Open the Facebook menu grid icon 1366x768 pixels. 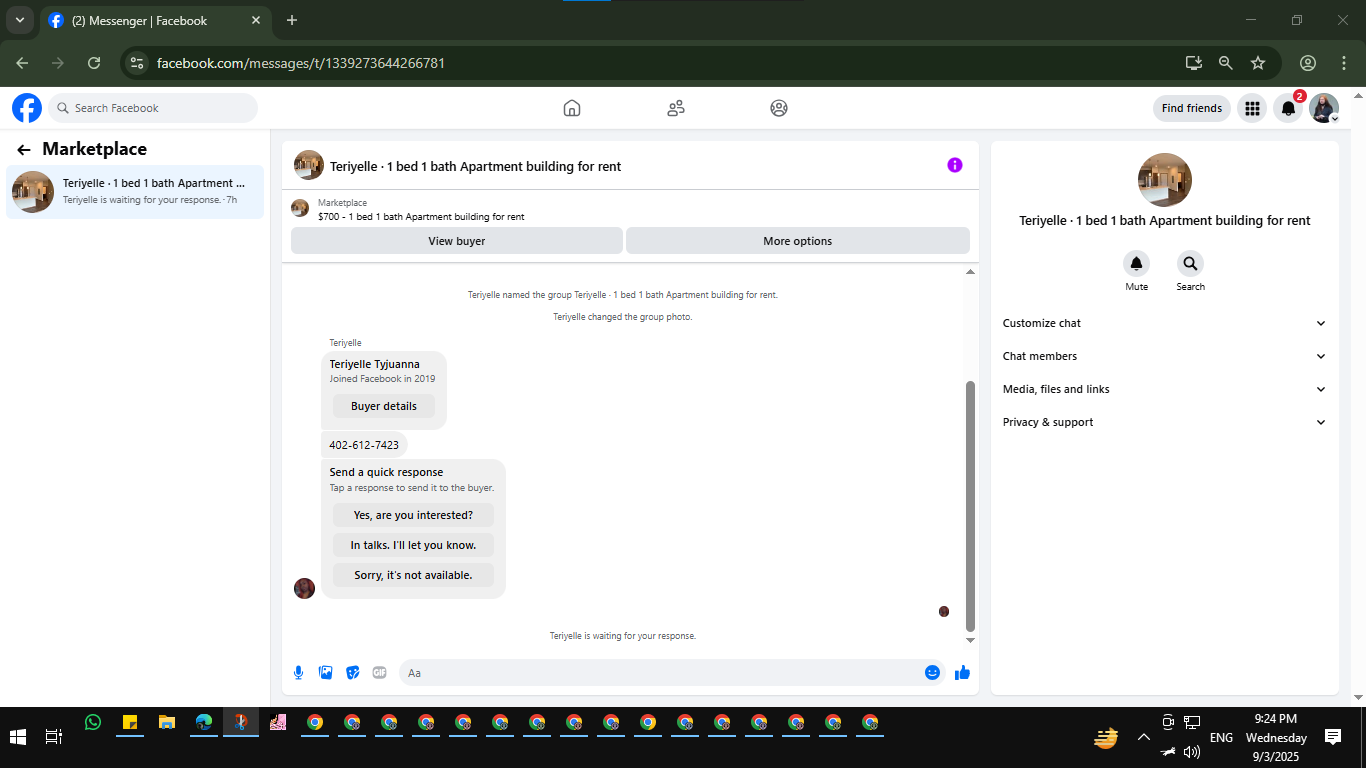pyautogui.click(x=1252, y=108)
